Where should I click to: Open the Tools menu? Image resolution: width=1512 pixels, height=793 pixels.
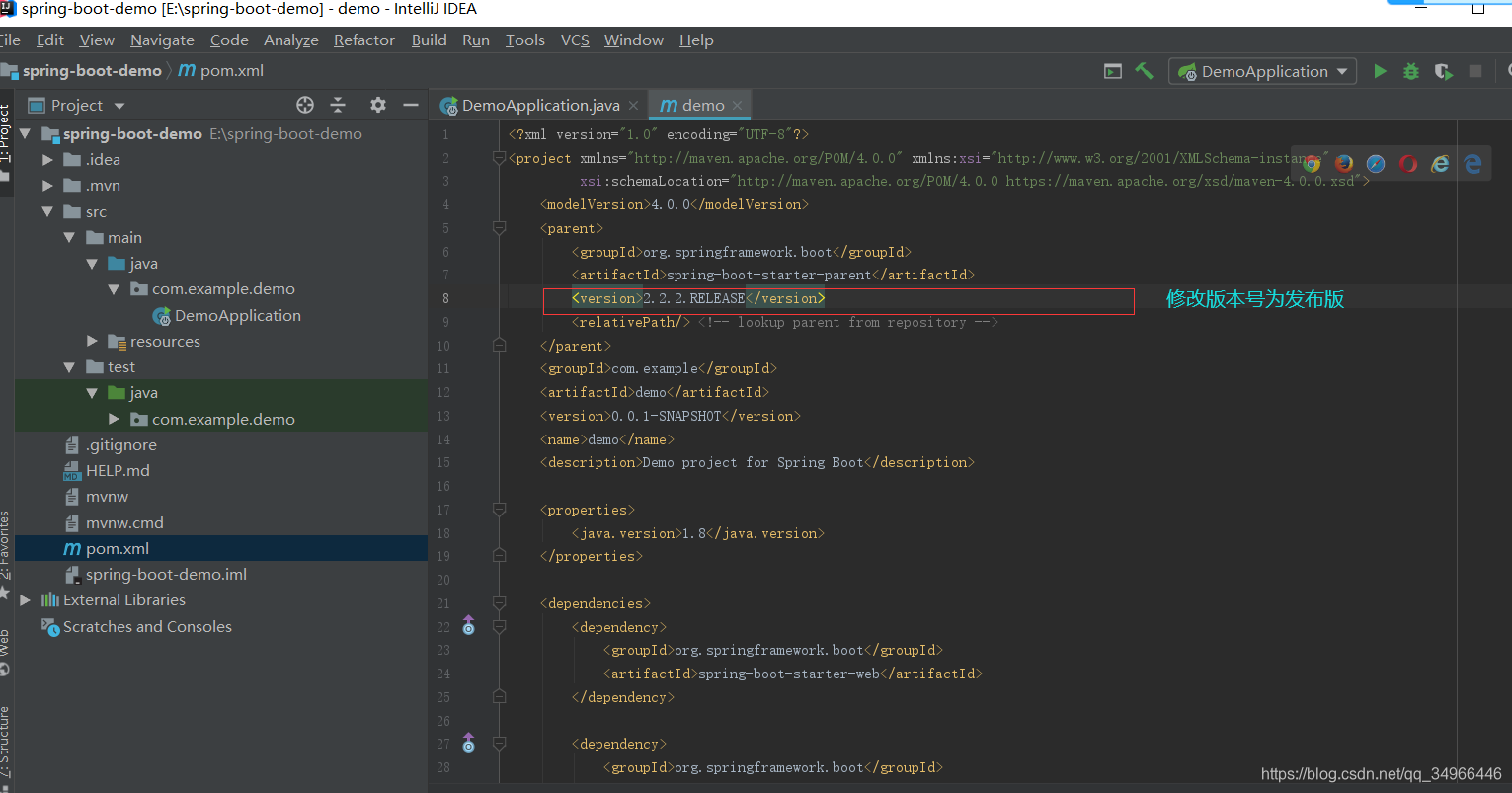click(x=525, y=40)
